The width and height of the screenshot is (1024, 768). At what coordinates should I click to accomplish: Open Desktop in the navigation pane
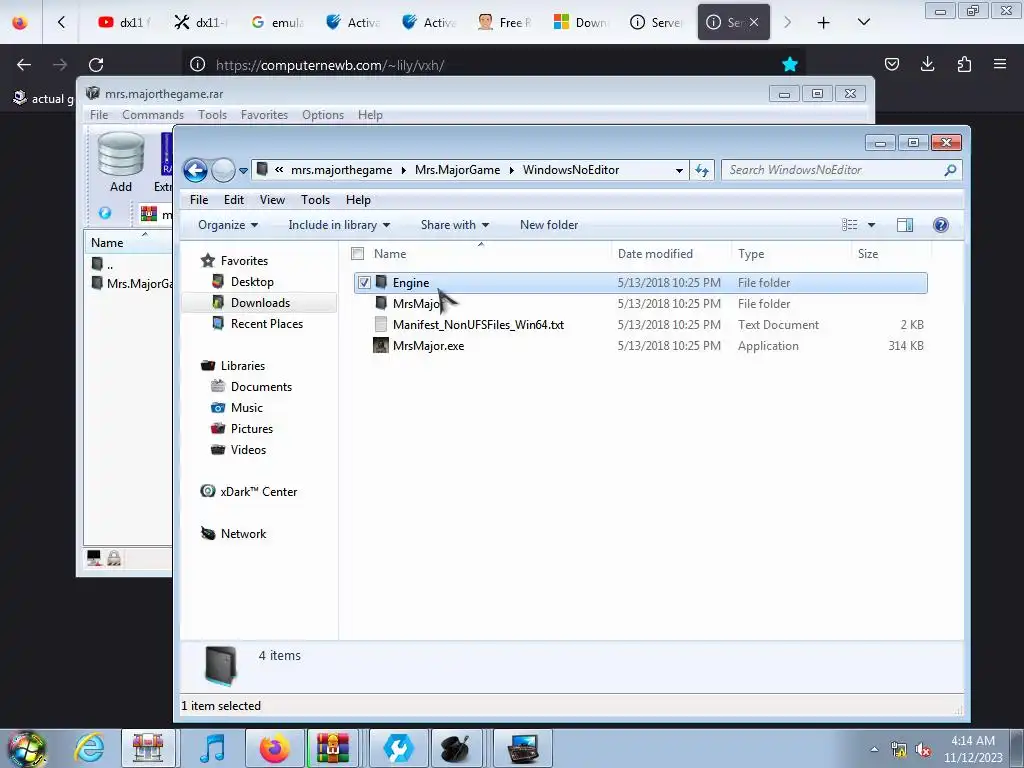point(252,281)
